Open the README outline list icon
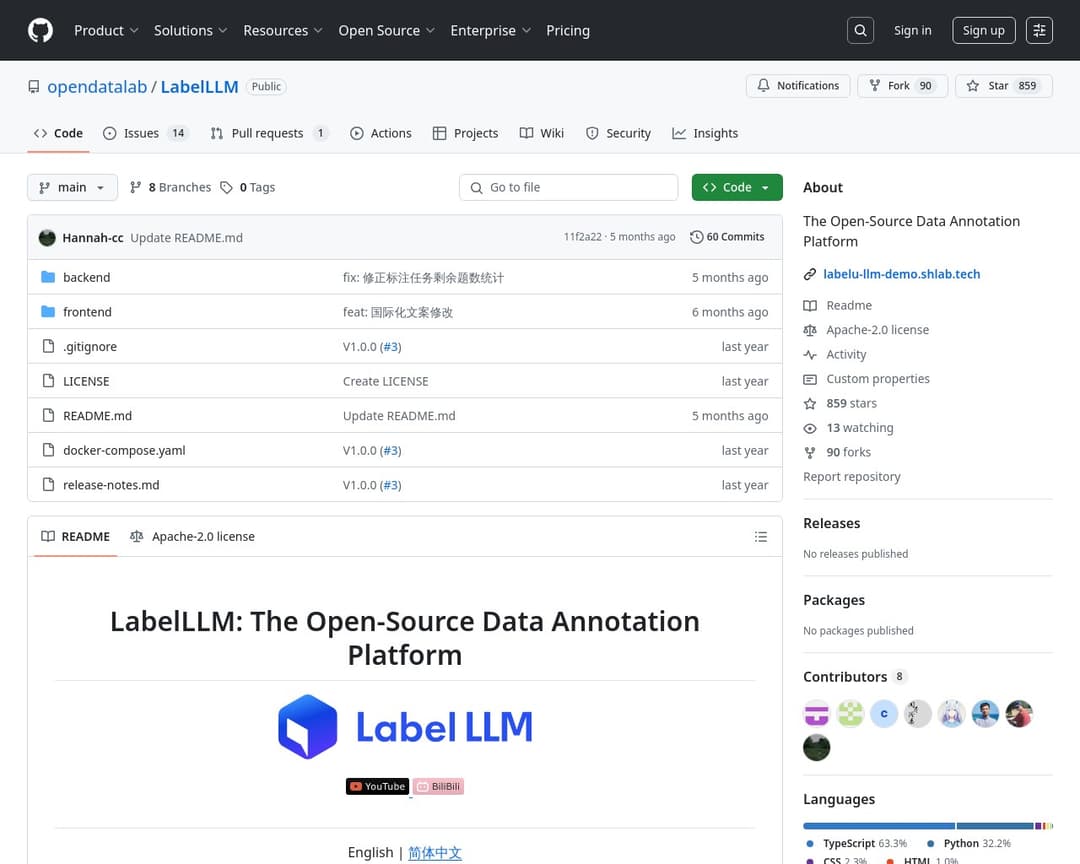Viewport: 1080px width, 864px height. click(x=760, y=537)
